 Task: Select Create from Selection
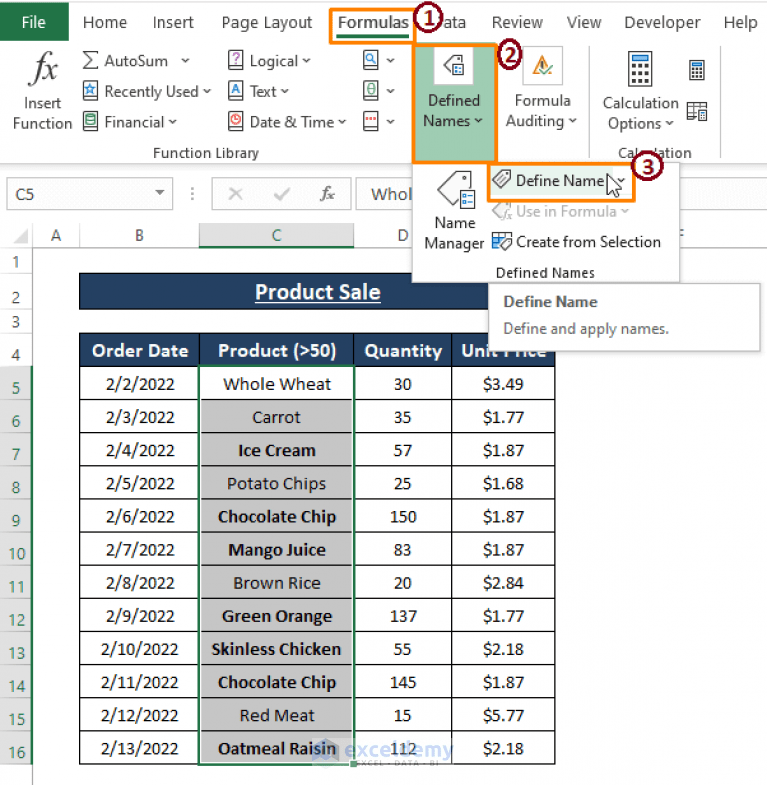coord(576,242)
